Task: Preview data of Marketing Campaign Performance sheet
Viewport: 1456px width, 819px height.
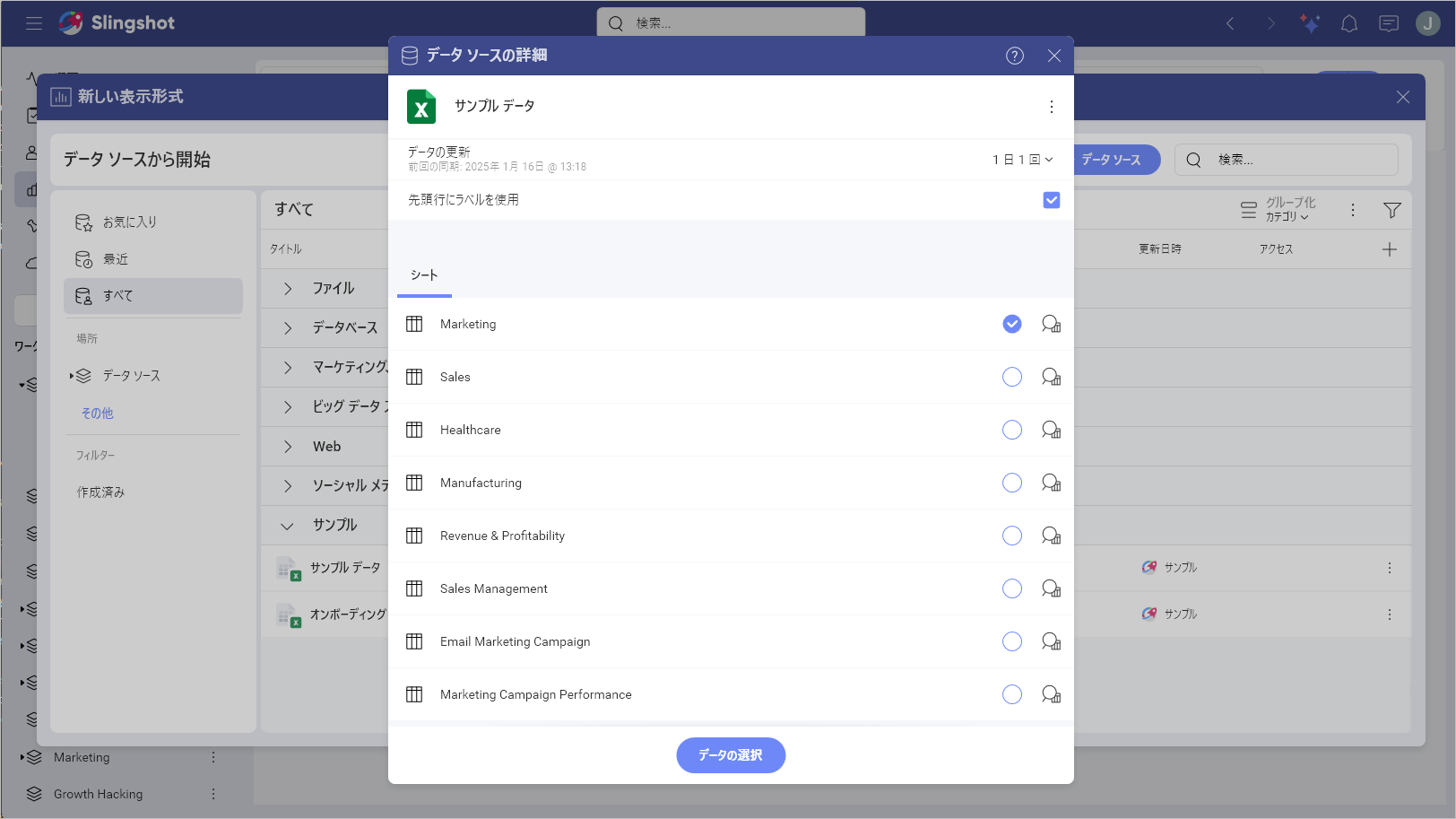Action: [1052, 694]
